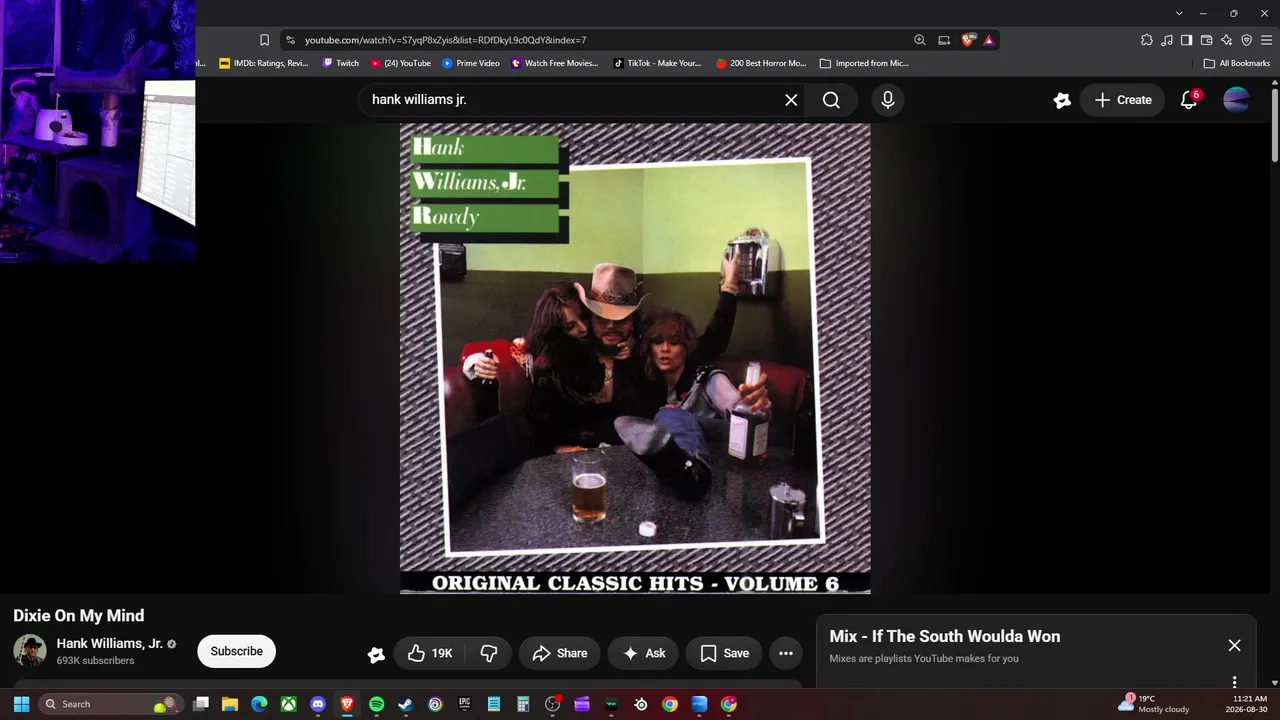The height and width of the screenshot is (720, 1280).
Task: Open the Brave Wallet icon
Action: (x=1206, y=40)
